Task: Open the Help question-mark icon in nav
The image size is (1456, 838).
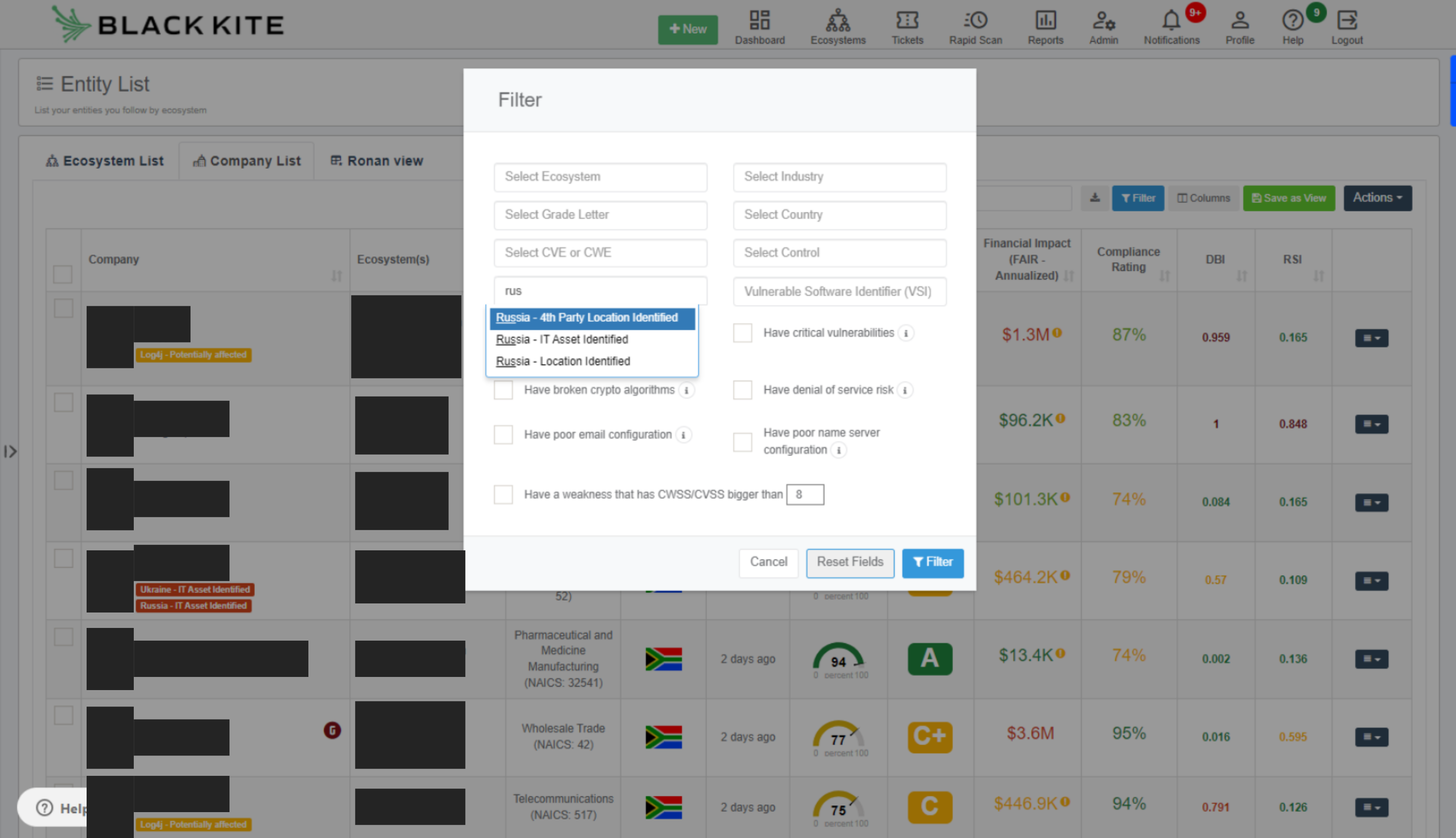Action: tap(1293, 27)
